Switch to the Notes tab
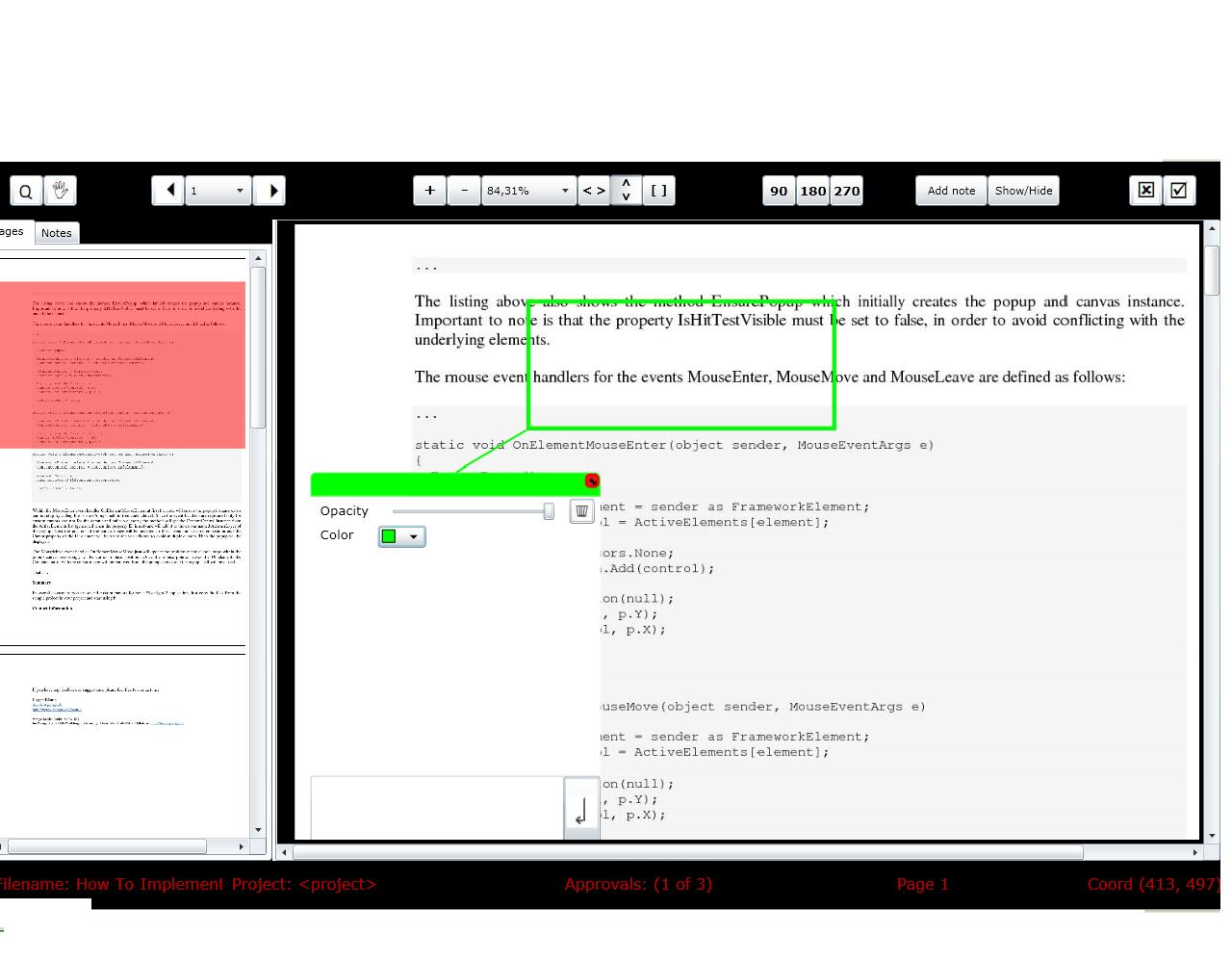Screen dimensions: 1232x961 (x=56, y=232)
